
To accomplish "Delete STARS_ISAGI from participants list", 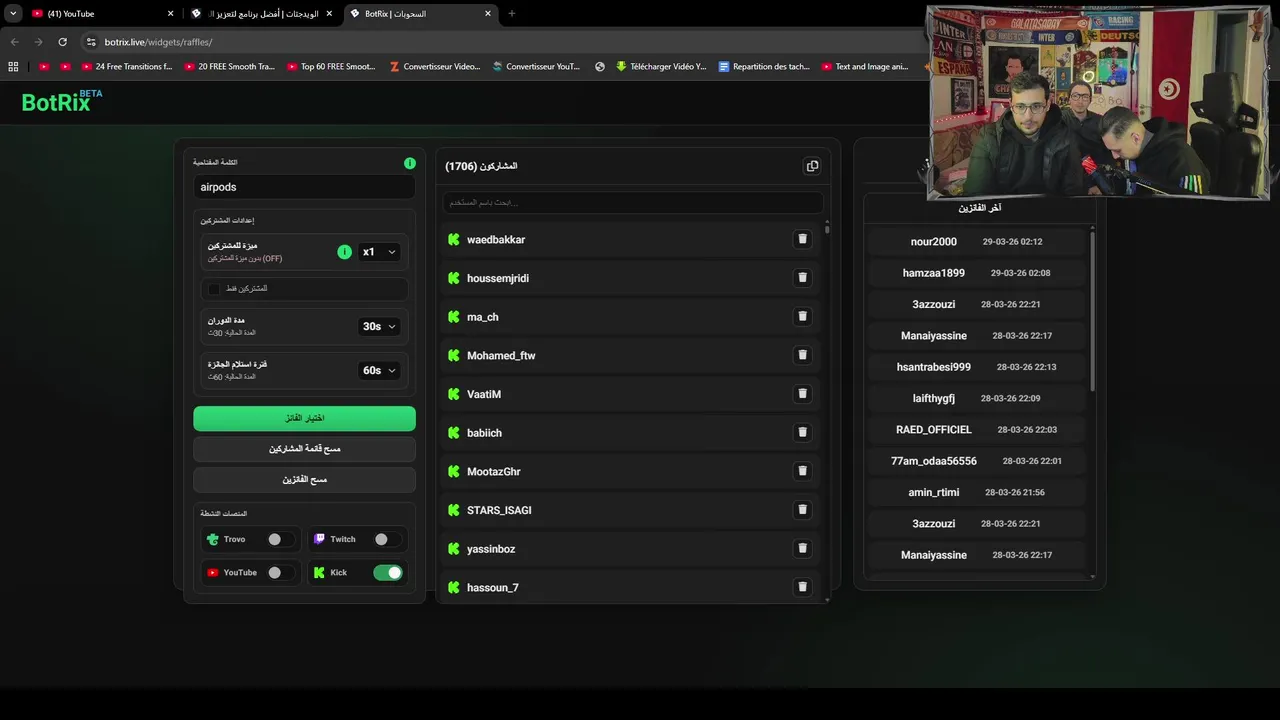I will (x=802, y=510).
